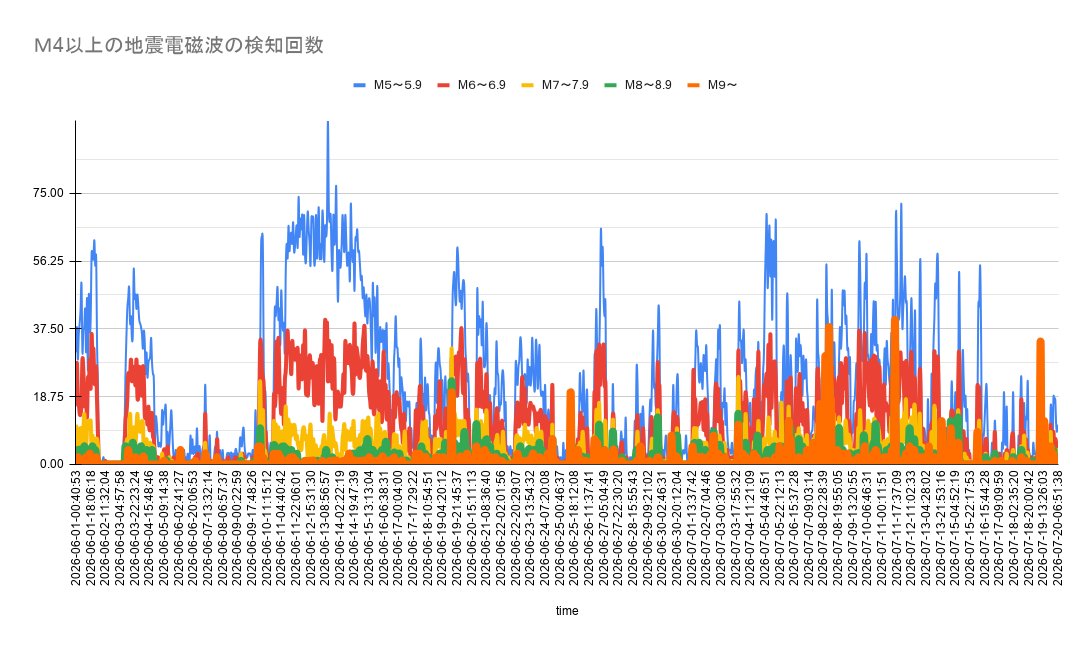Click x-axis label 2026-06-25-00:46:37
Screen dimensions: 1091x651
click(559, 528)
